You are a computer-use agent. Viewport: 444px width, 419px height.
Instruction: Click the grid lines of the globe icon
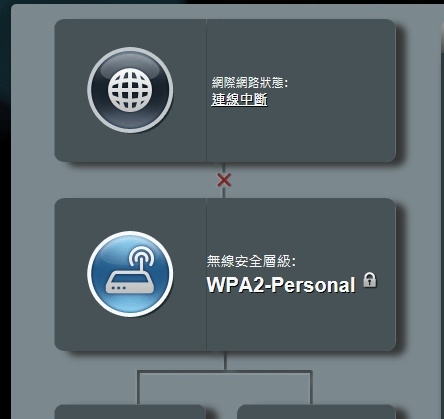click(x=130, y=90)
